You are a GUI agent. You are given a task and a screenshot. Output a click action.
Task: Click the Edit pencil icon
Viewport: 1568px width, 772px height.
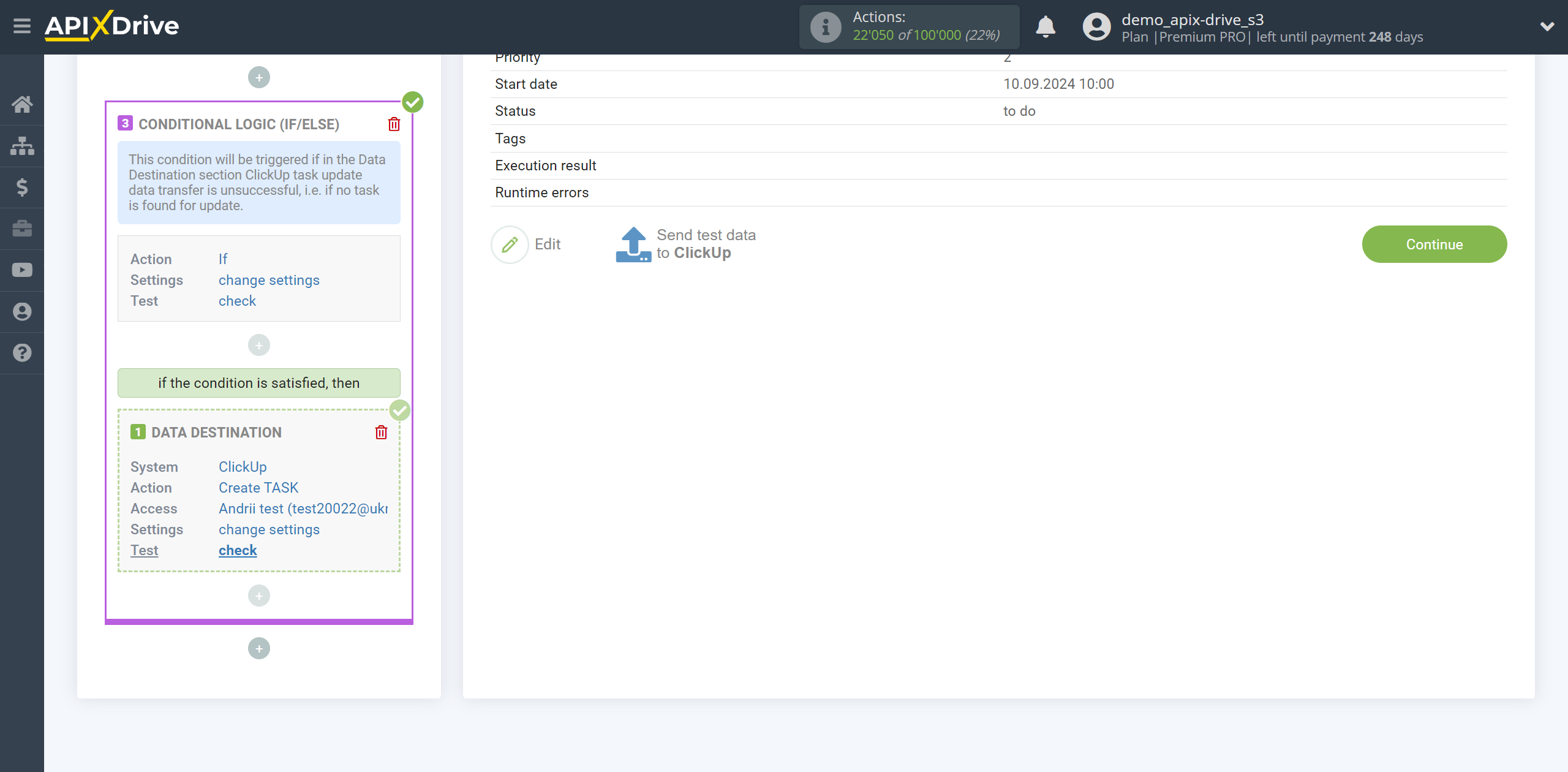pyautogui.click(x=510, y=244)
